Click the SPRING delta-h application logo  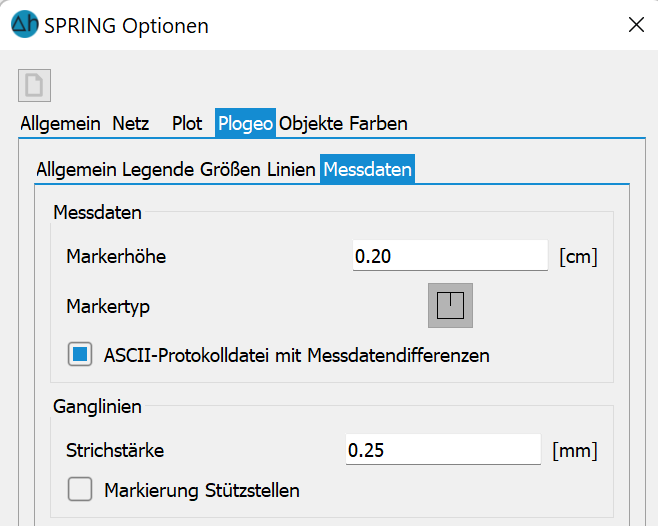25,24
